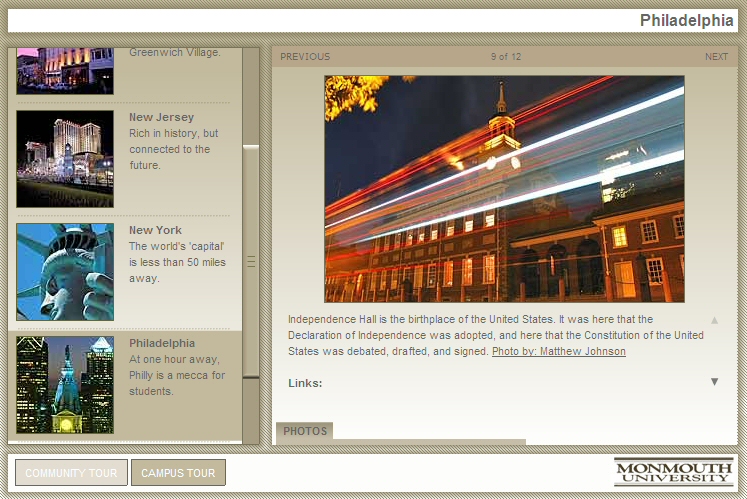The height and width of the screenshot is (499, 747).
Task: Advance to the NEXT photo
Action: click(717, 57)
